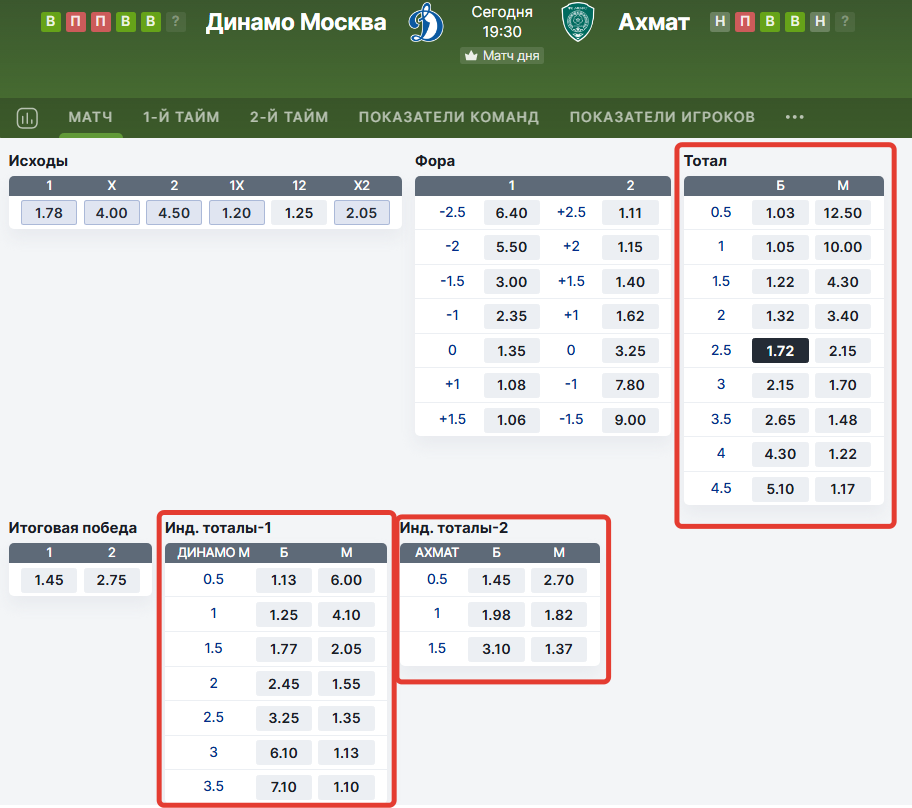The height and width of the screenshot is (808, 912).
Task: Pick handicap +2.5 odds 1.11
Action: (630, 213)
